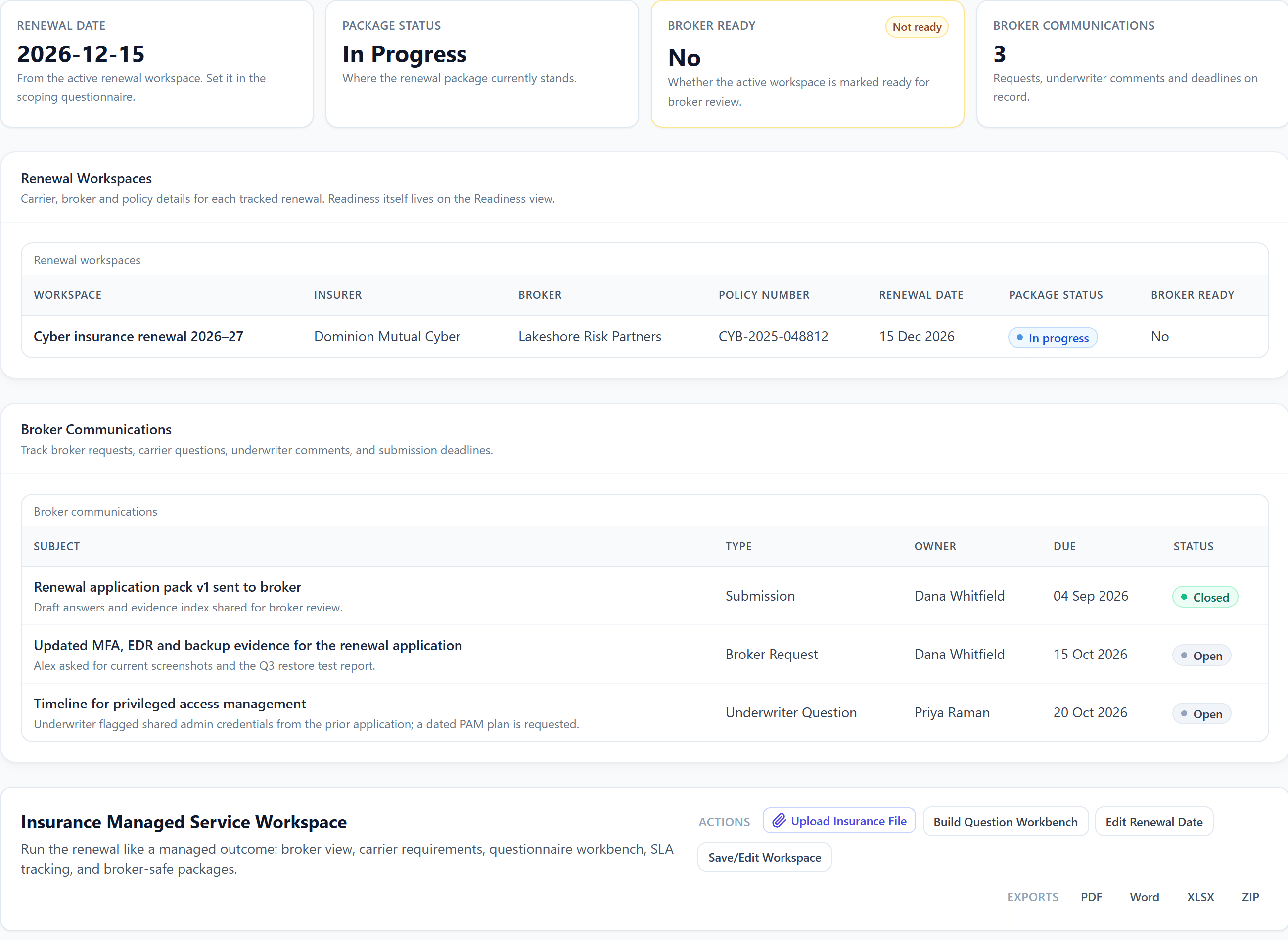This screenshot has width=1288, height=940.
Task: Click the Broker Ready value No in workspace row
Action: tap(1159, 337)
